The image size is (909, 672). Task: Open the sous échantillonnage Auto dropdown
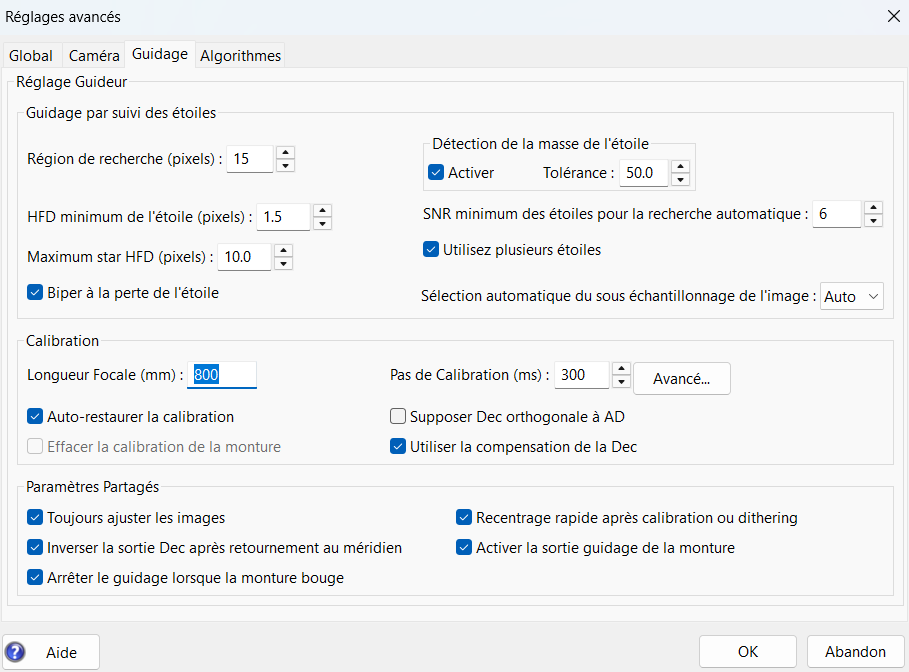tap(852, 296)
